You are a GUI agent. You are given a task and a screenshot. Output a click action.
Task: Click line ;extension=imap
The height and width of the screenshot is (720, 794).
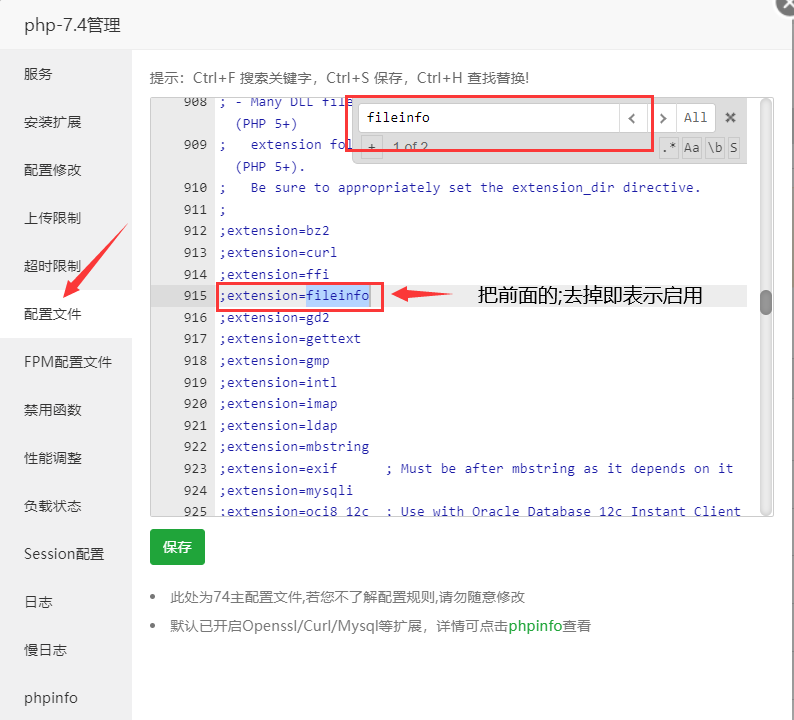coord(278,404)
